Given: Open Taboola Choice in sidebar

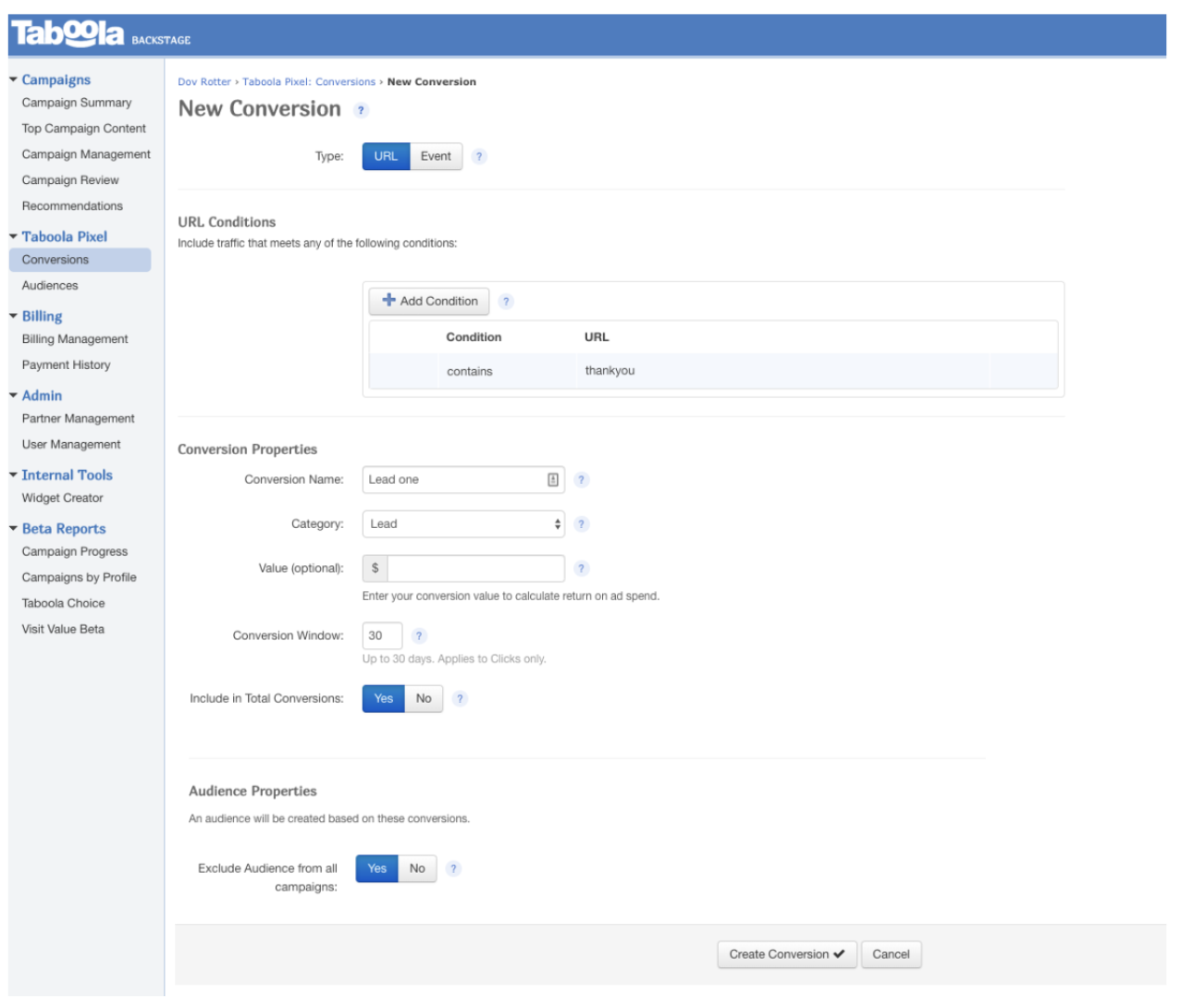Looking at the screenshot, I should pos(64,604).
